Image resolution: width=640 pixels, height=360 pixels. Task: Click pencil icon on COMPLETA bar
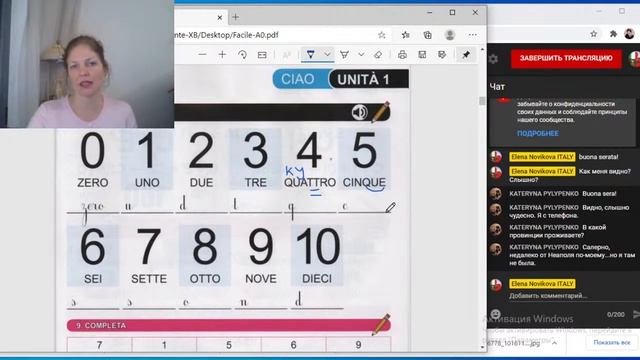pos(381,324)
